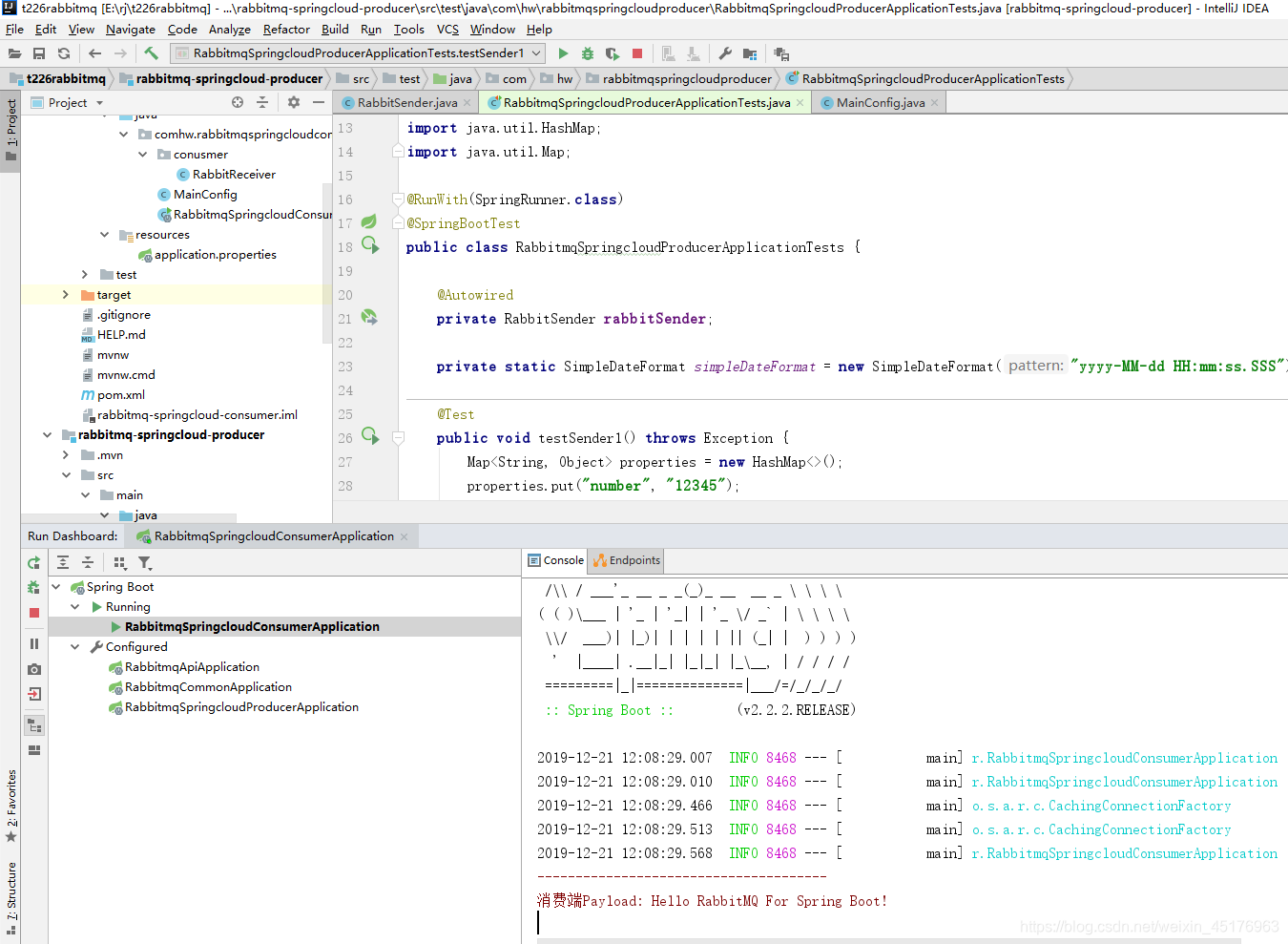Open Project panel gear settings
The width and height of the screenshot is (1288, 944).
click(294, 102)
